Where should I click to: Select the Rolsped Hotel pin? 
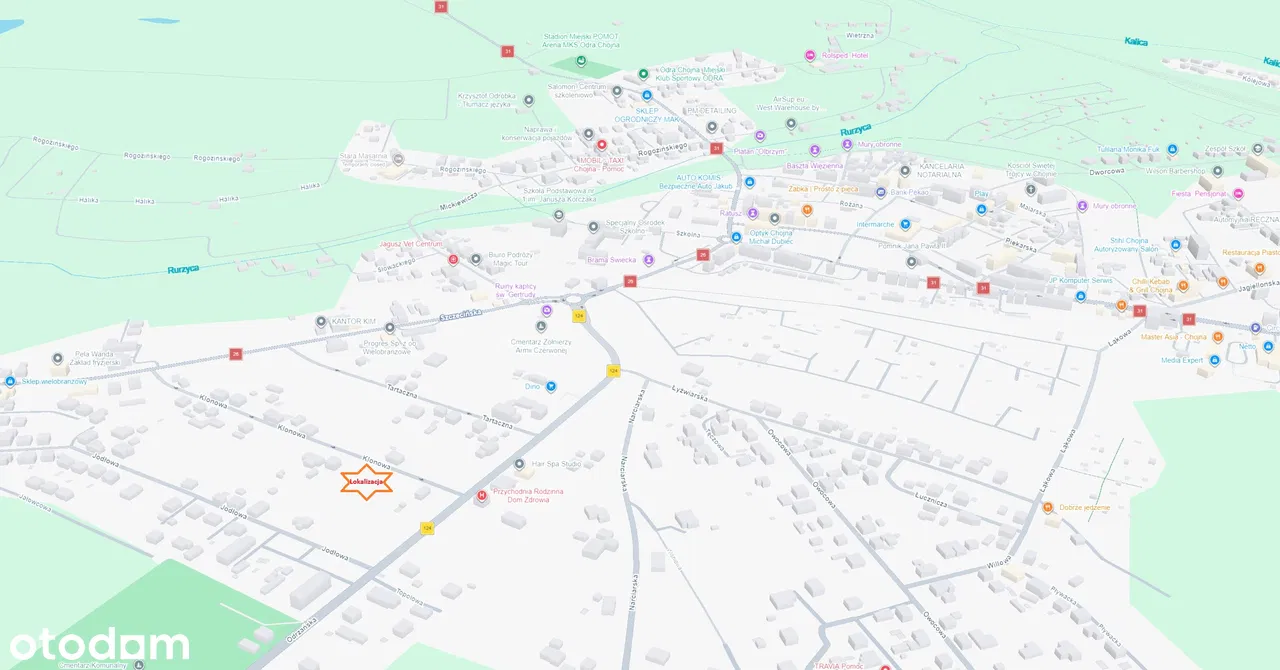(x=810, y=55)
